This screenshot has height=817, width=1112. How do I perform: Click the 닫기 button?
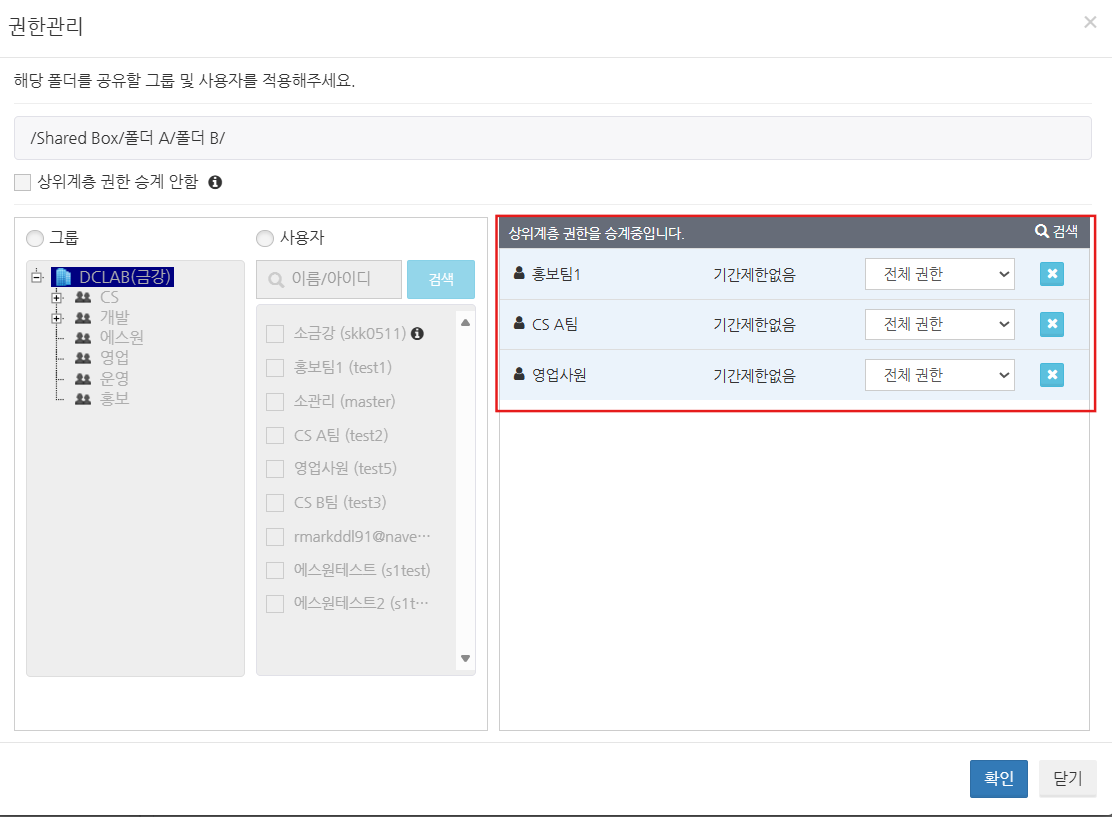[1067, 779]
